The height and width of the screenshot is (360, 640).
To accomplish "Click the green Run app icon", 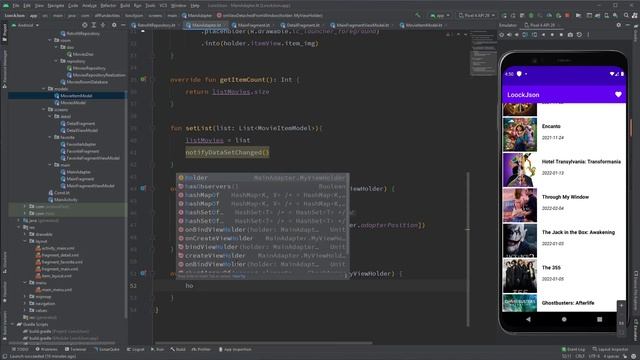I will [x=504, y=16].
